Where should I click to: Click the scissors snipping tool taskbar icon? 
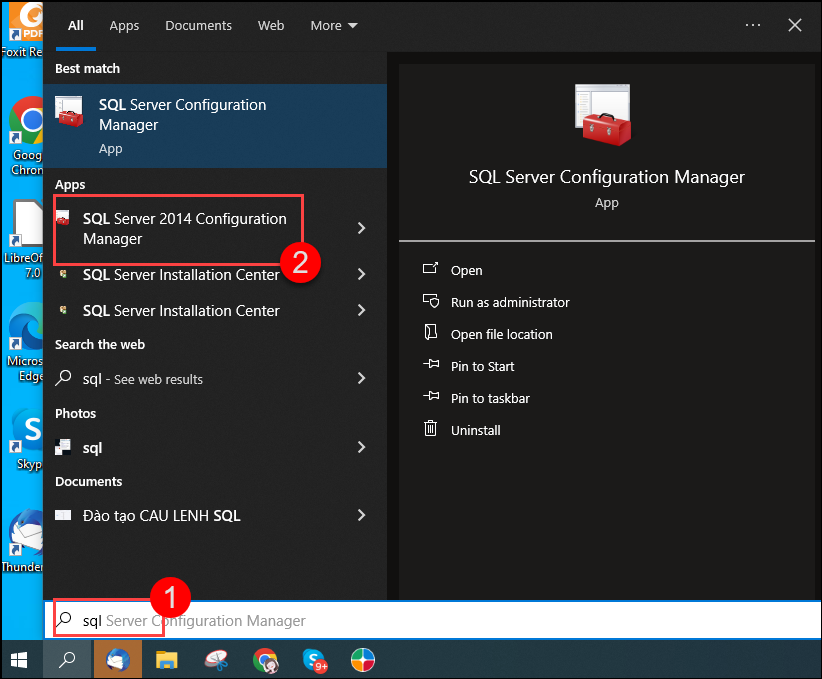coord(216,660)
